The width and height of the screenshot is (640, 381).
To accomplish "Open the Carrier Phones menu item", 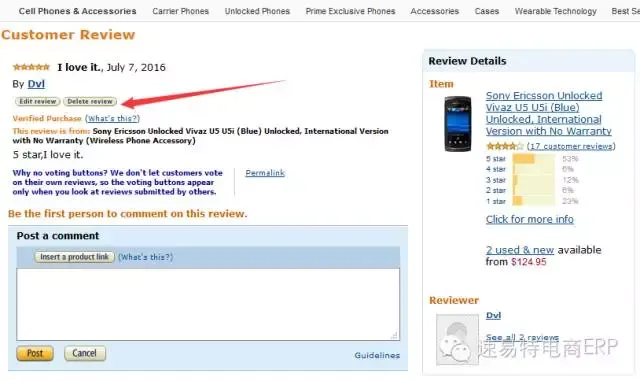I will [180, 11].
